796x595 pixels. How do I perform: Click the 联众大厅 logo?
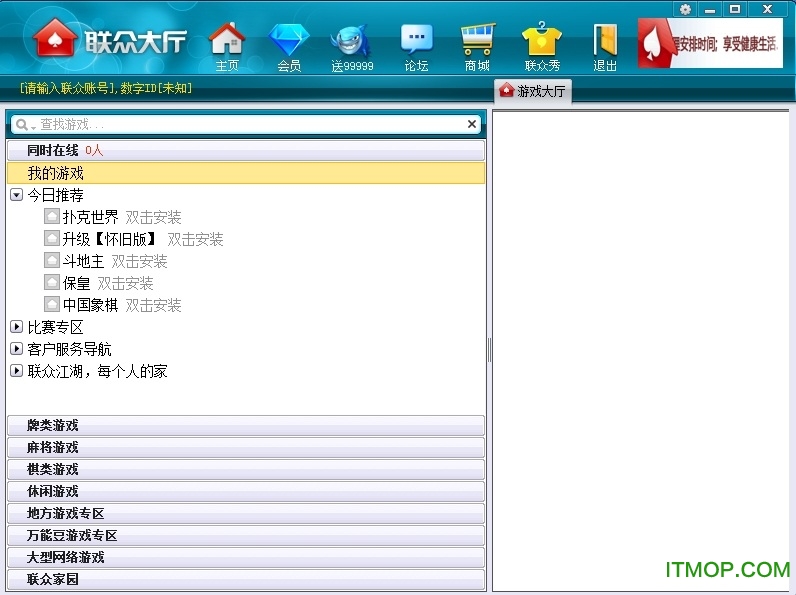tap(110, 39)
